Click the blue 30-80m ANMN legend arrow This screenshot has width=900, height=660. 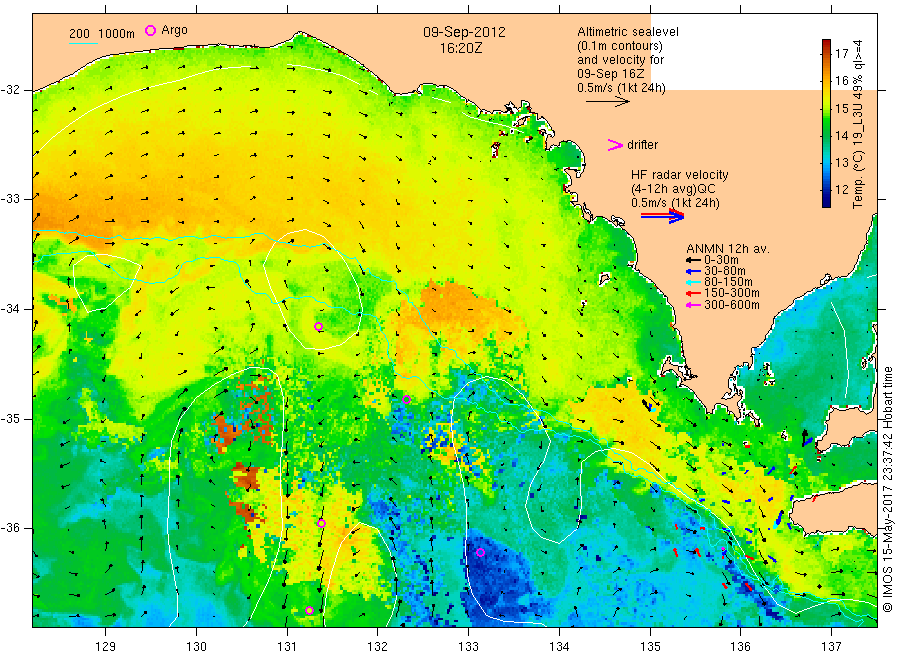coord(693,271)
